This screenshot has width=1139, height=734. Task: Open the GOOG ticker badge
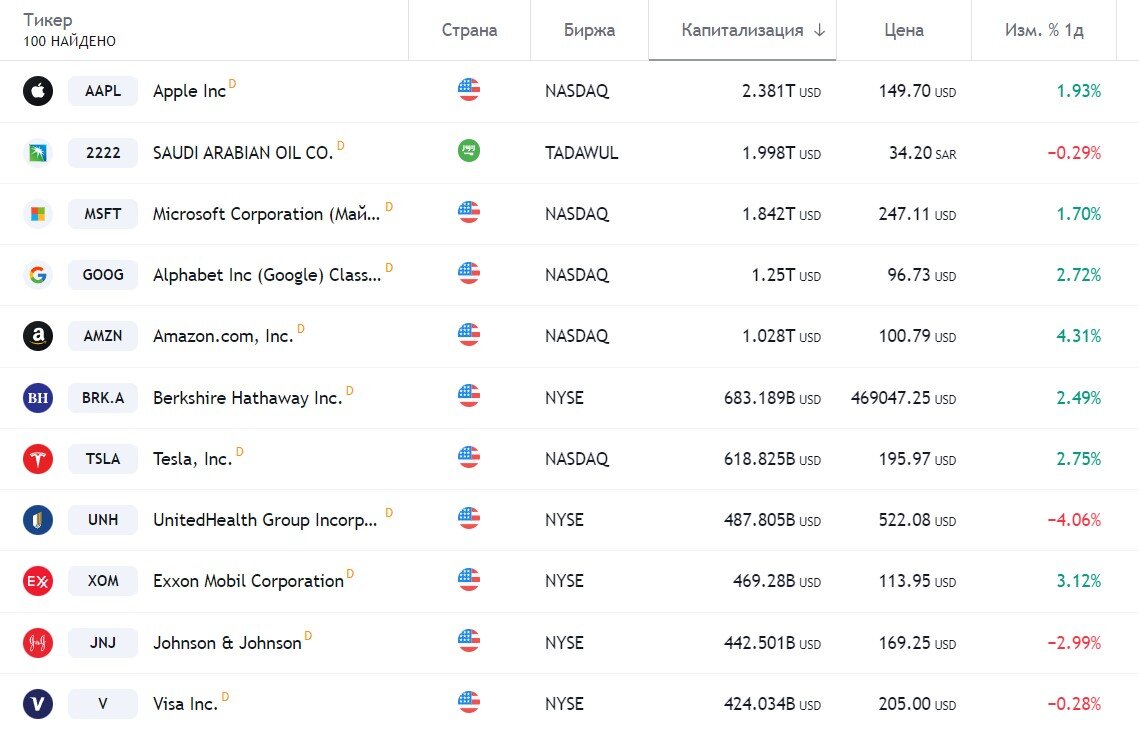pos(102,275)
